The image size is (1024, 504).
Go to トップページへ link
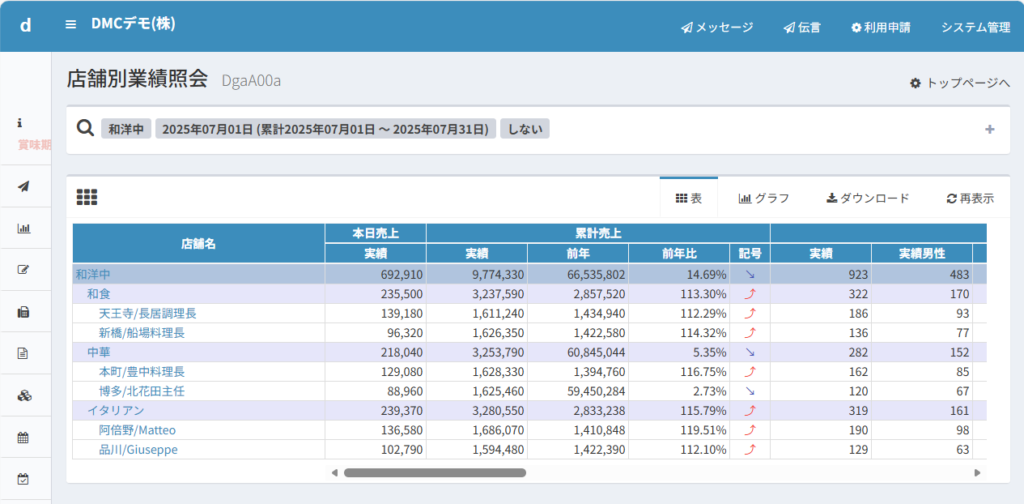pyautogui.click(x=959, y=83)
